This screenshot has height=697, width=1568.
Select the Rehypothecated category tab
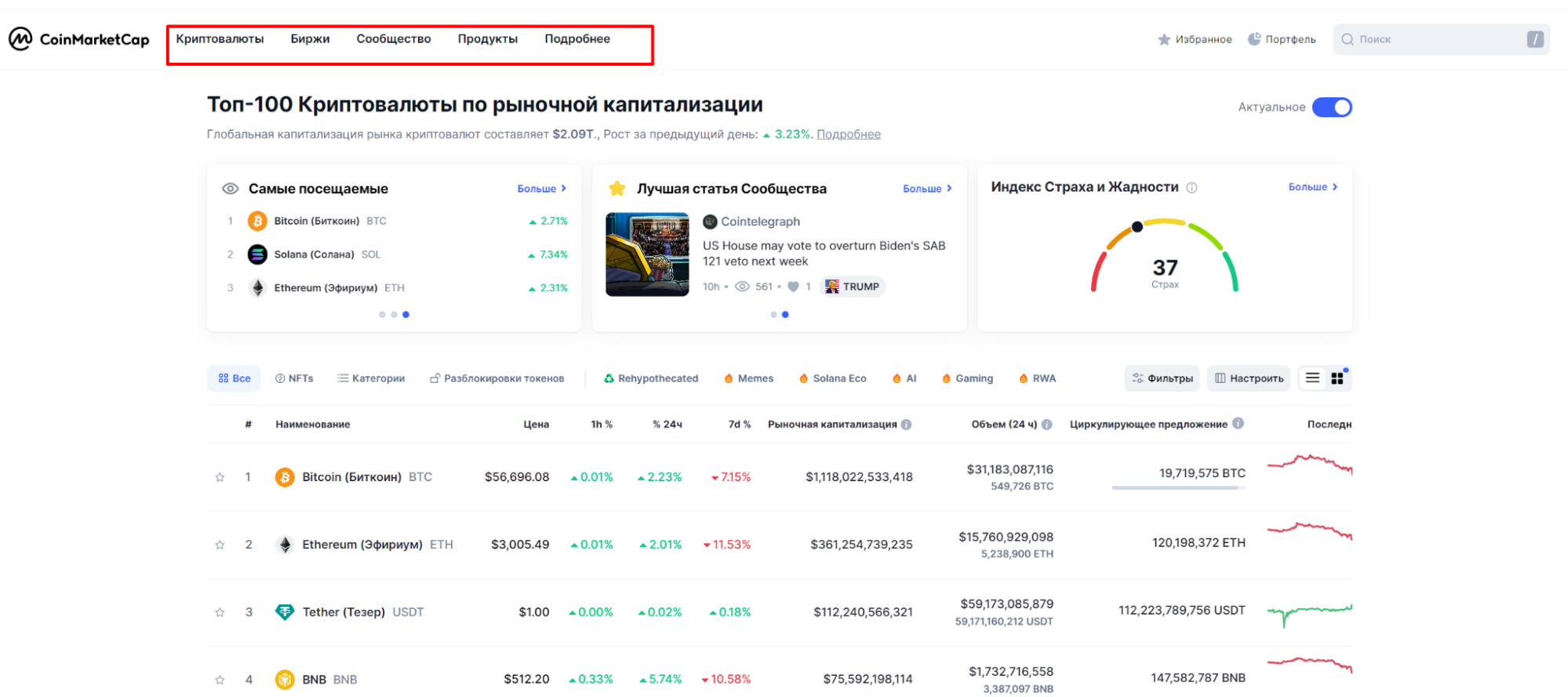tap(650, 378)
